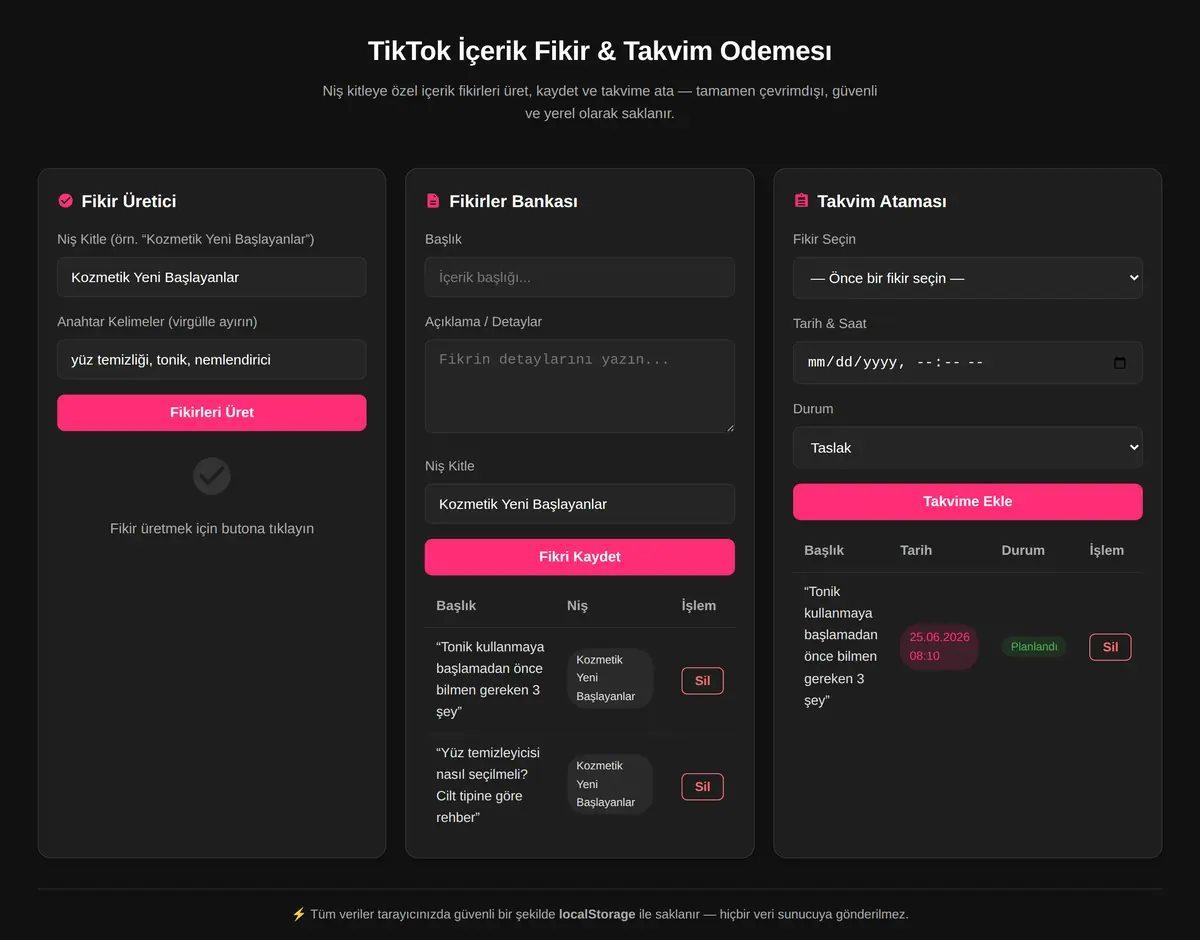Click the Fikri Kaydet button

point(580,557)
